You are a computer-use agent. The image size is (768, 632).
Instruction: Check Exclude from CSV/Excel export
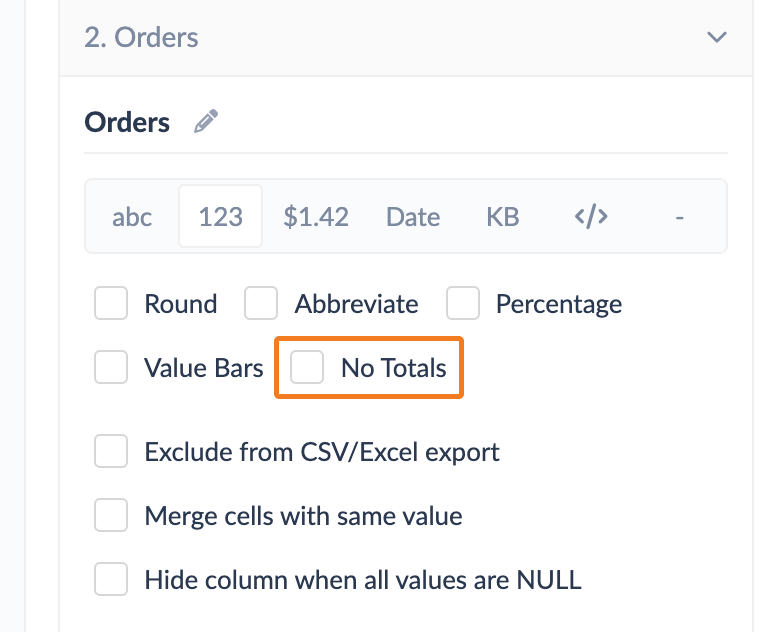click(x=111, y=451)
